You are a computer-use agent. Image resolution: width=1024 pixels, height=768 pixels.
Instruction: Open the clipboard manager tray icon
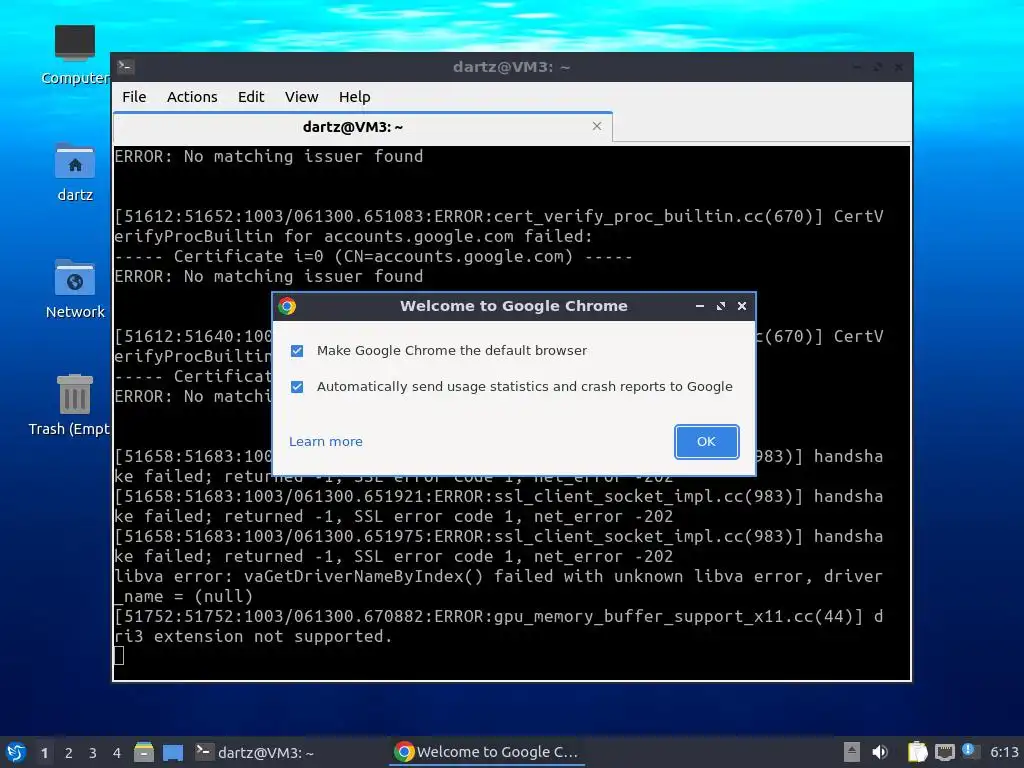[x=918, y=752]
